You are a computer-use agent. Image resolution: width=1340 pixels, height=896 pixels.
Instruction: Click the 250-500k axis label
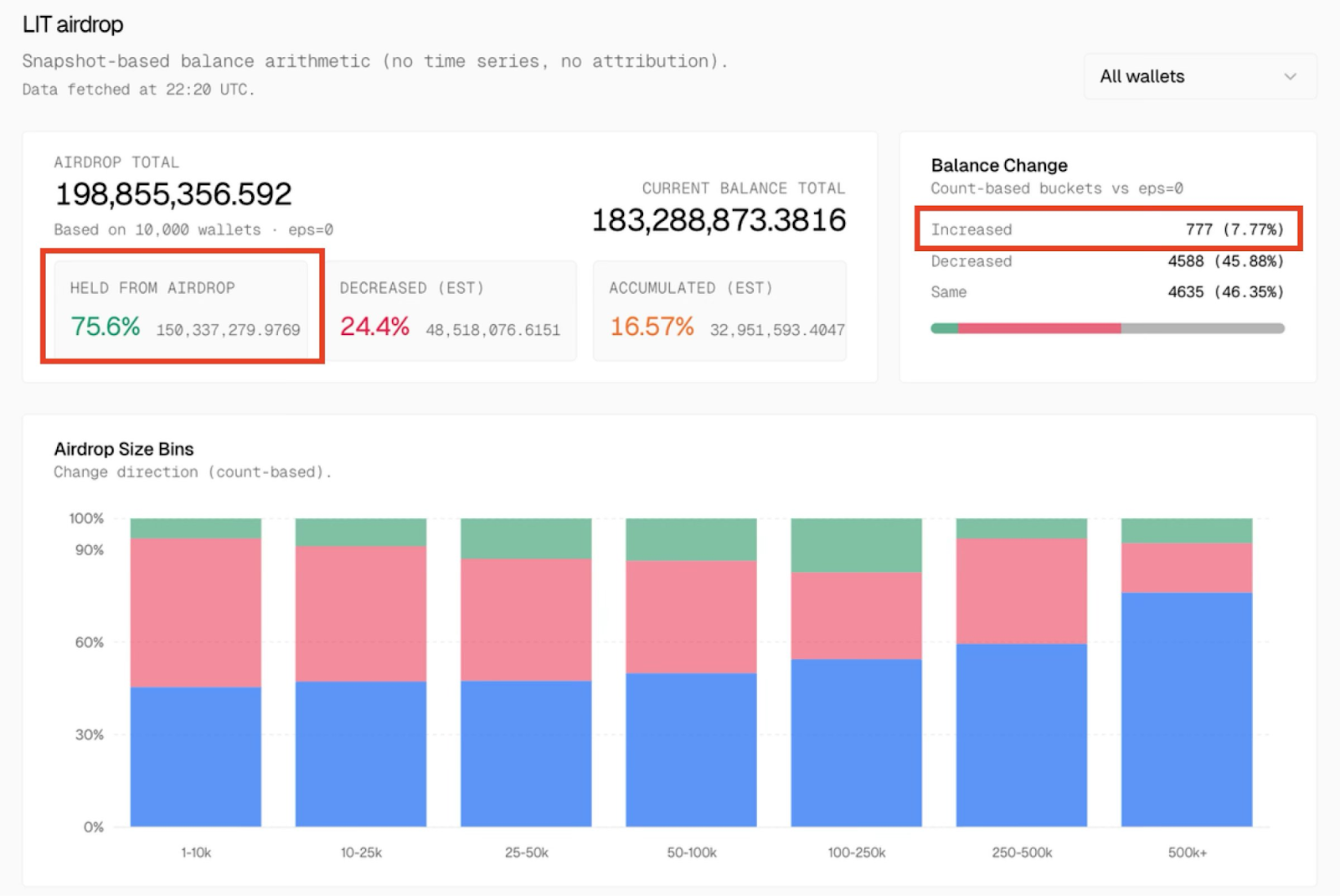[x=1021, y=852]
